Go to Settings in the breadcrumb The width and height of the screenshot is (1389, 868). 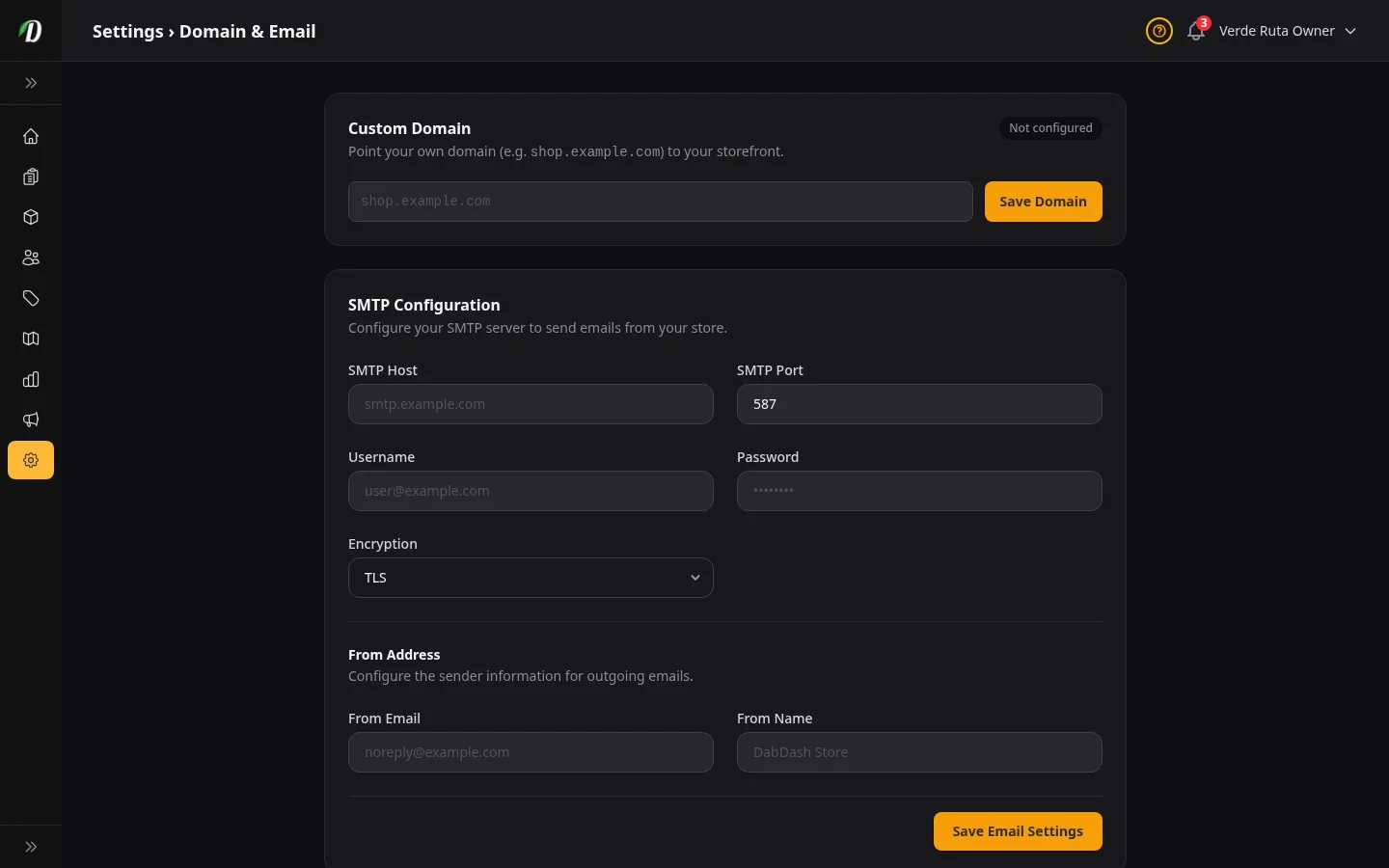click(127, 31)
